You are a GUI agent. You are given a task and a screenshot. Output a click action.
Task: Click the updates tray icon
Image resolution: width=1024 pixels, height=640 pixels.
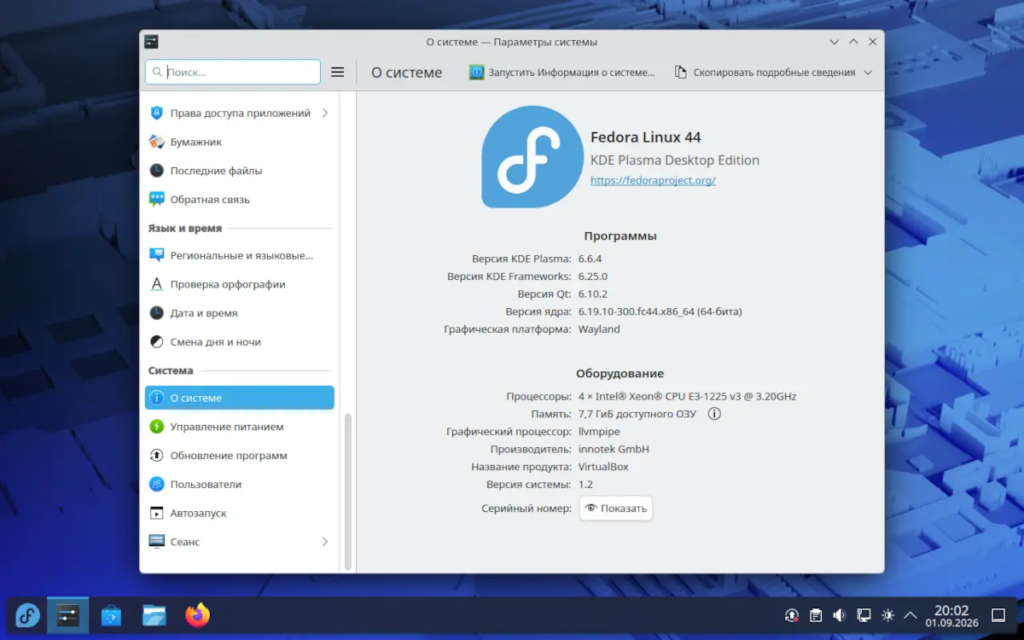click(792, 615)
